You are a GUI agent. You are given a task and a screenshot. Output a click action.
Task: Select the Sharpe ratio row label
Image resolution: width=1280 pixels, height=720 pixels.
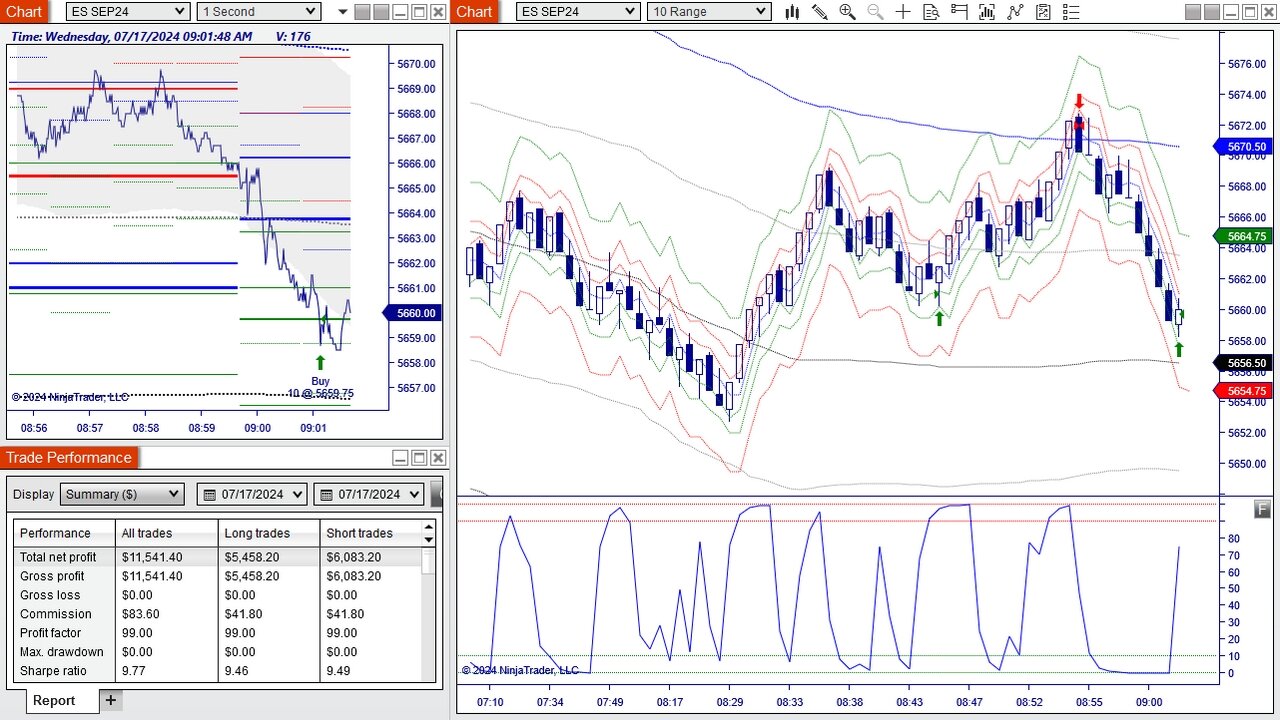pos(53,671)
